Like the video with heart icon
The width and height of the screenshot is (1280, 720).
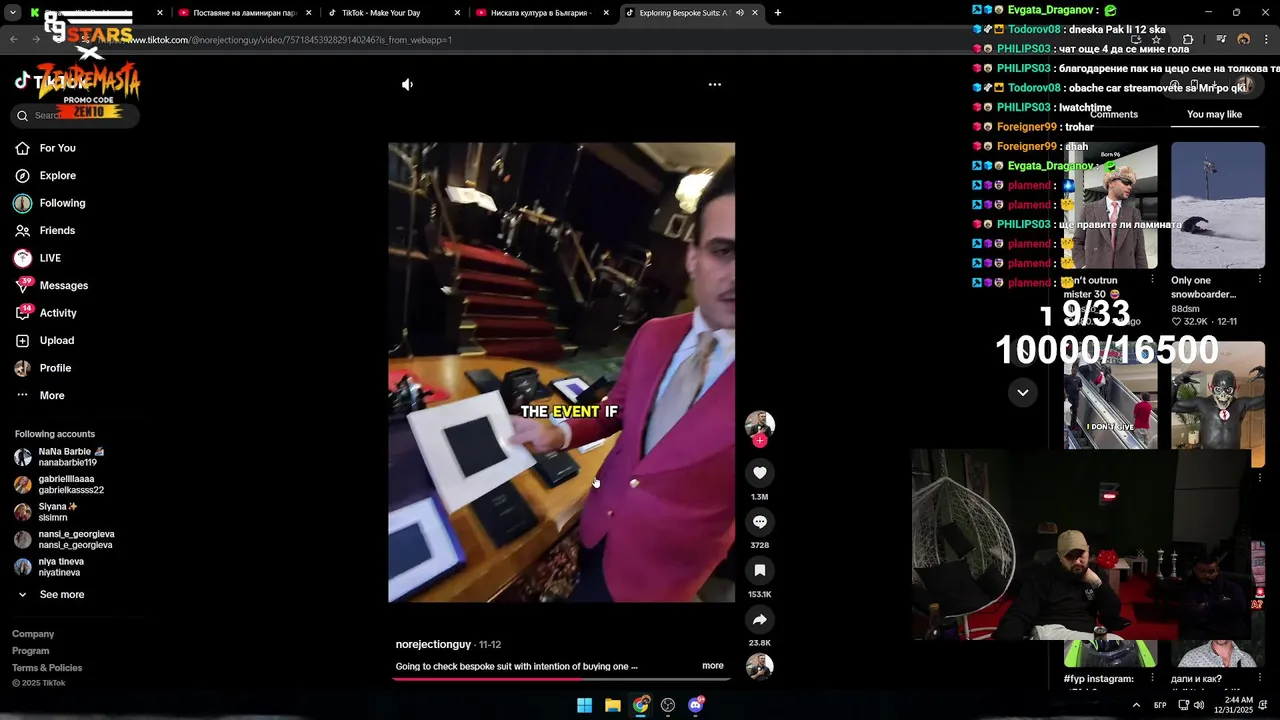[760, 473]
